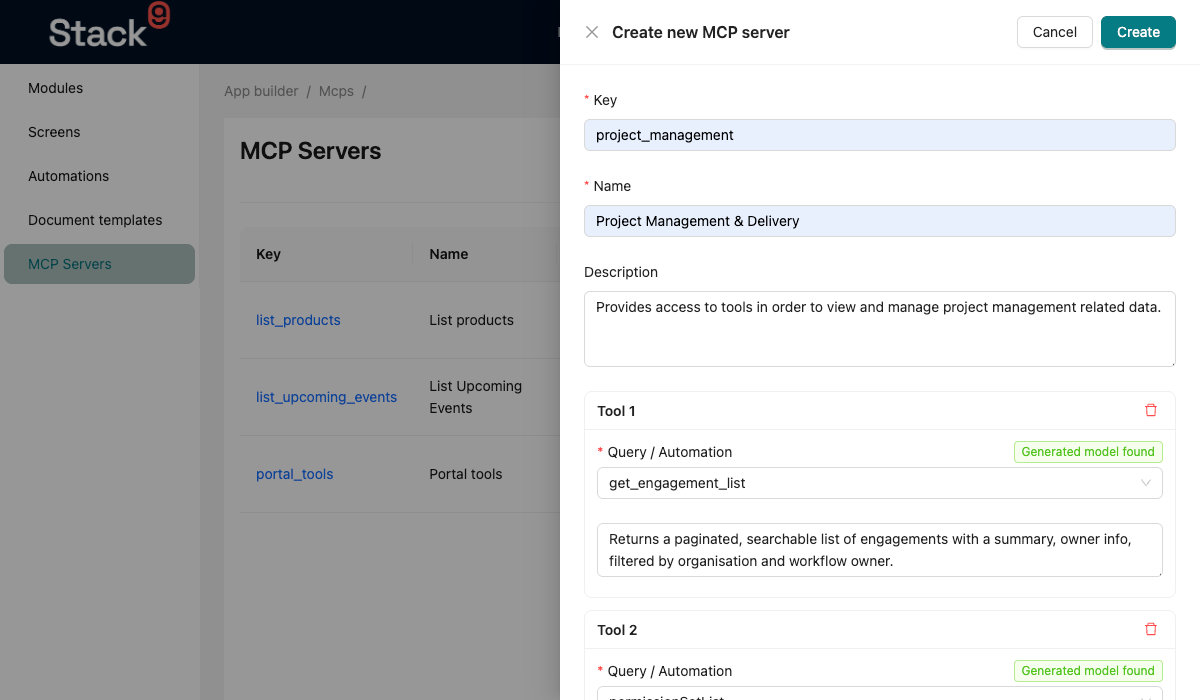Viewport: 1200px width, 700px height.
Task: Edit Tool 1 description text area
Action: [x=880, y=550]
